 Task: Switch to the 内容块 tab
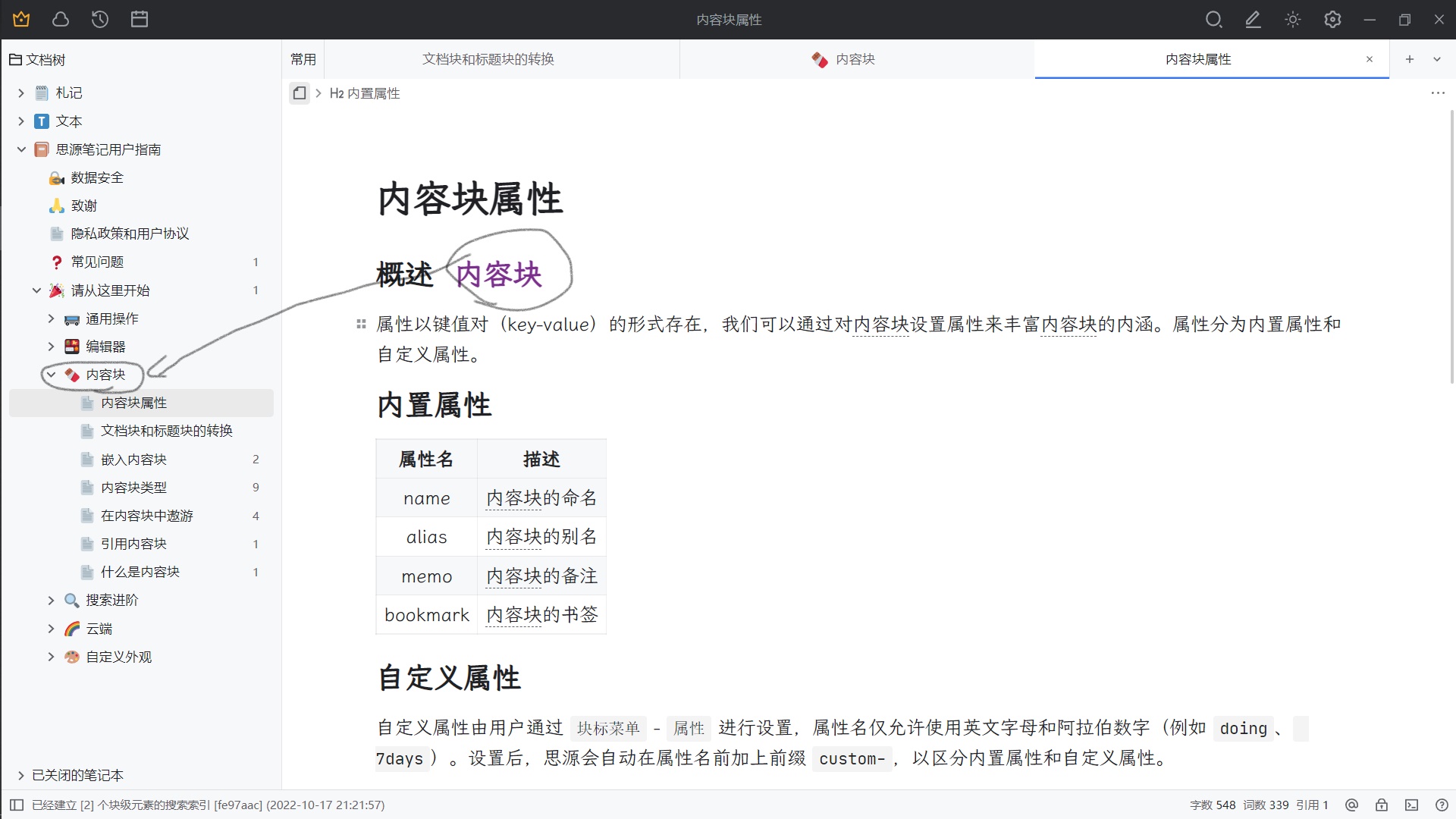(855, 59)
